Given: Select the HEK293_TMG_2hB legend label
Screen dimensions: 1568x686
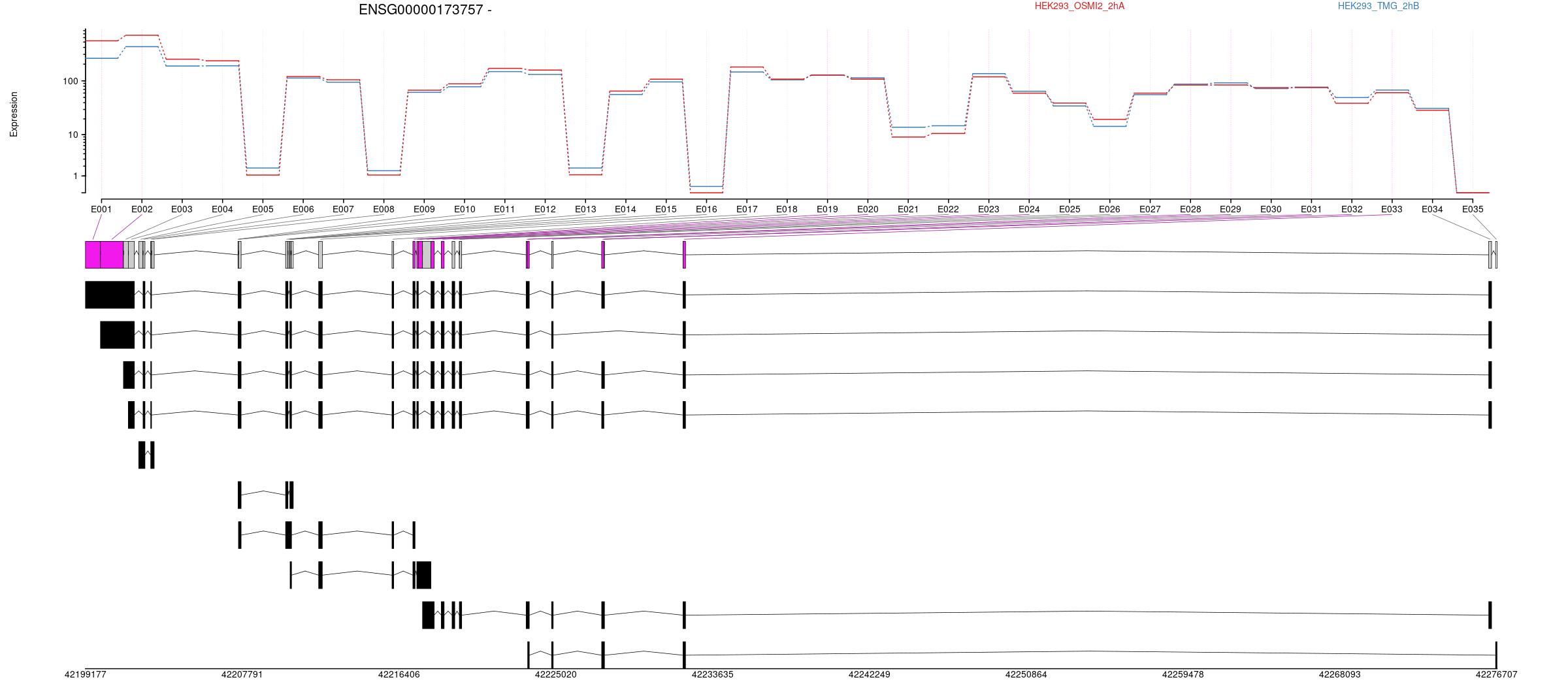Looking at the screenshot, I should [x=1378, y=6].
